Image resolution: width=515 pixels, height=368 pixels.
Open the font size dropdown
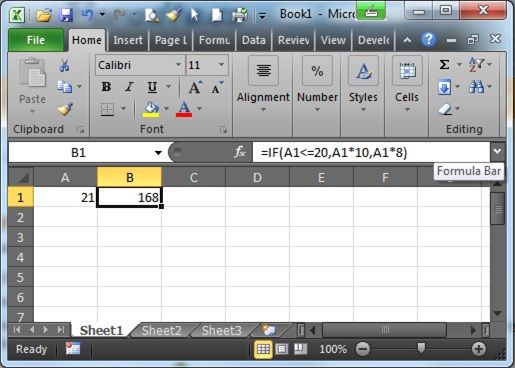(x=221, y=65)
